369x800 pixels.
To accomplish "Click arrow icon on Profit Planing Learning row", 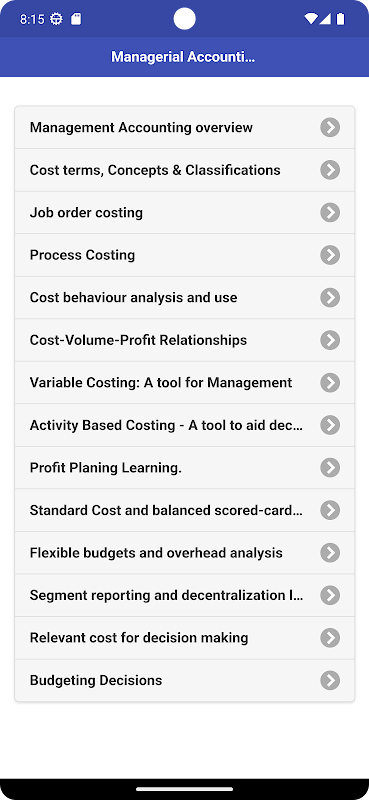I will pos(330,467).
